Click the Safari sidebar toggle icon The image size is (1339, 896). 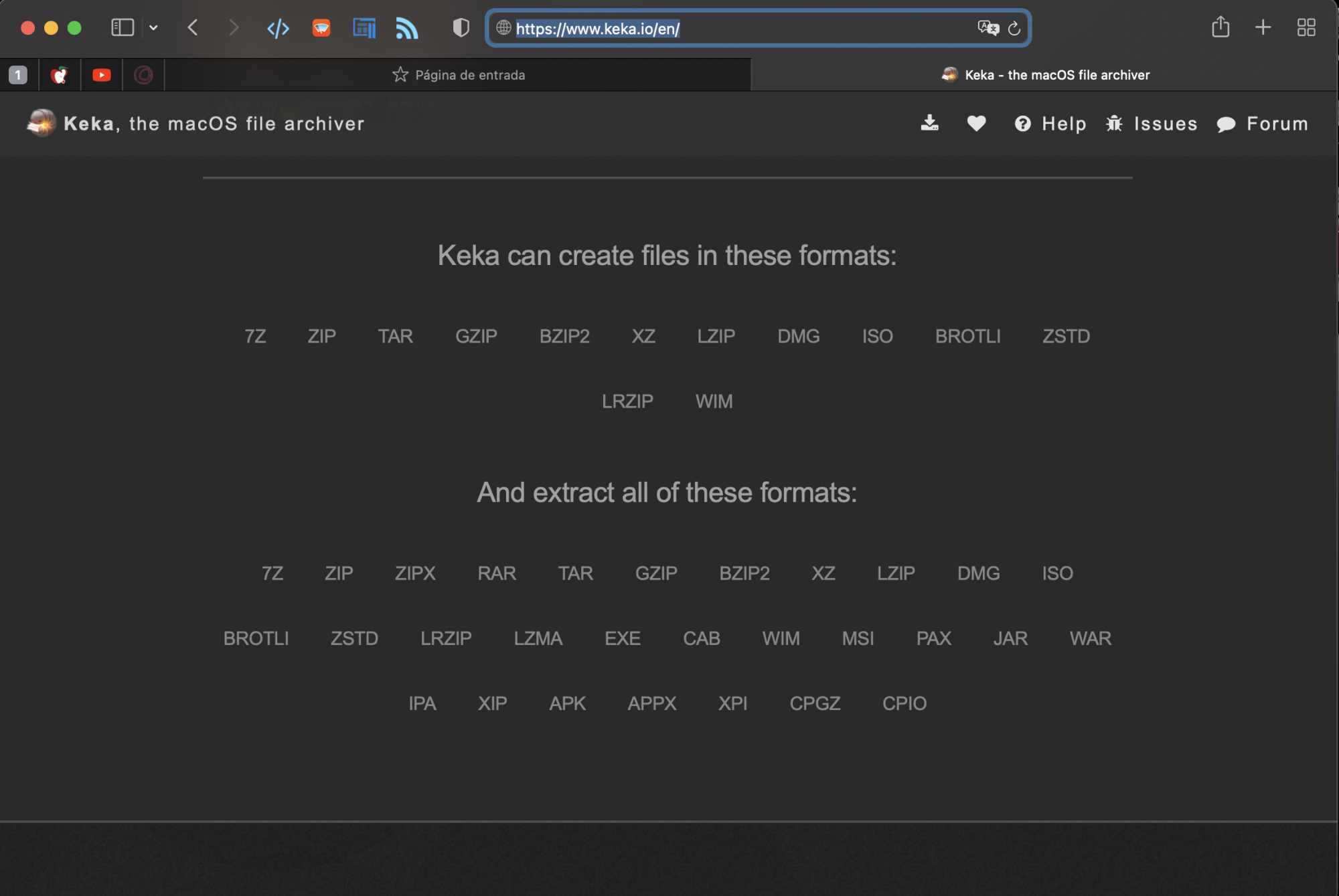(x=123, y=27)
